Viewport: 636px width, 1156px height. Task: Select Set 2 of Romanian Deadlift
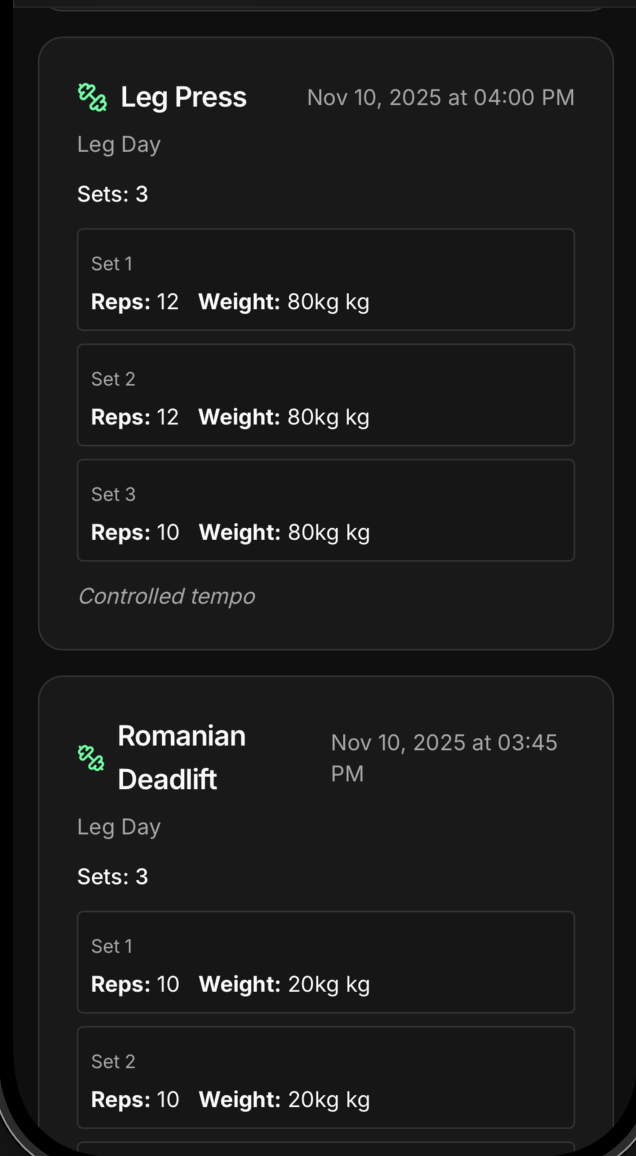[x=326, y=1077]
